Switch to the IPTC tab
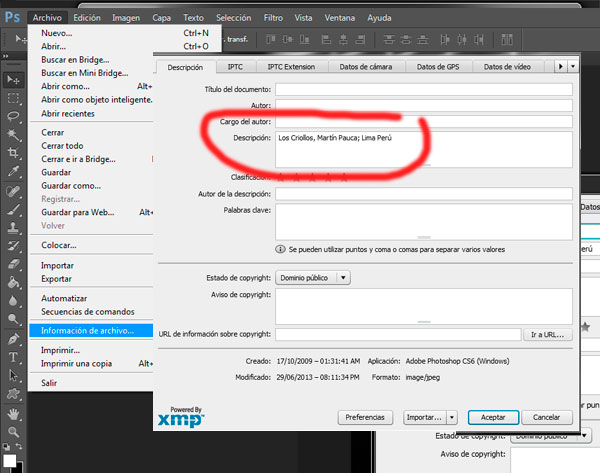 tap(235, 67)
